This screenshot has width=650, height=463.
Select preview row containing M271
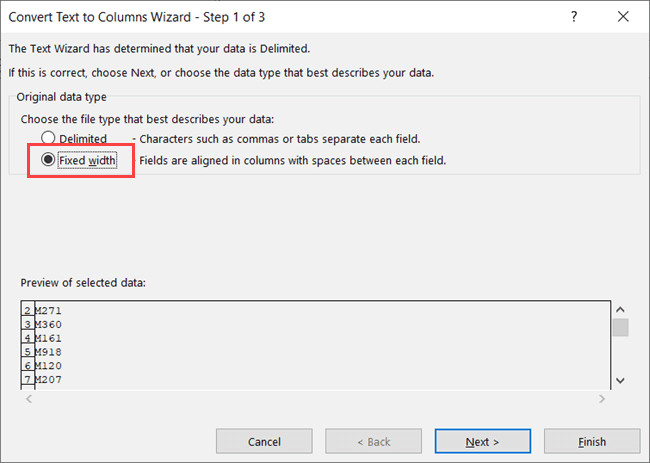[49, 311]
